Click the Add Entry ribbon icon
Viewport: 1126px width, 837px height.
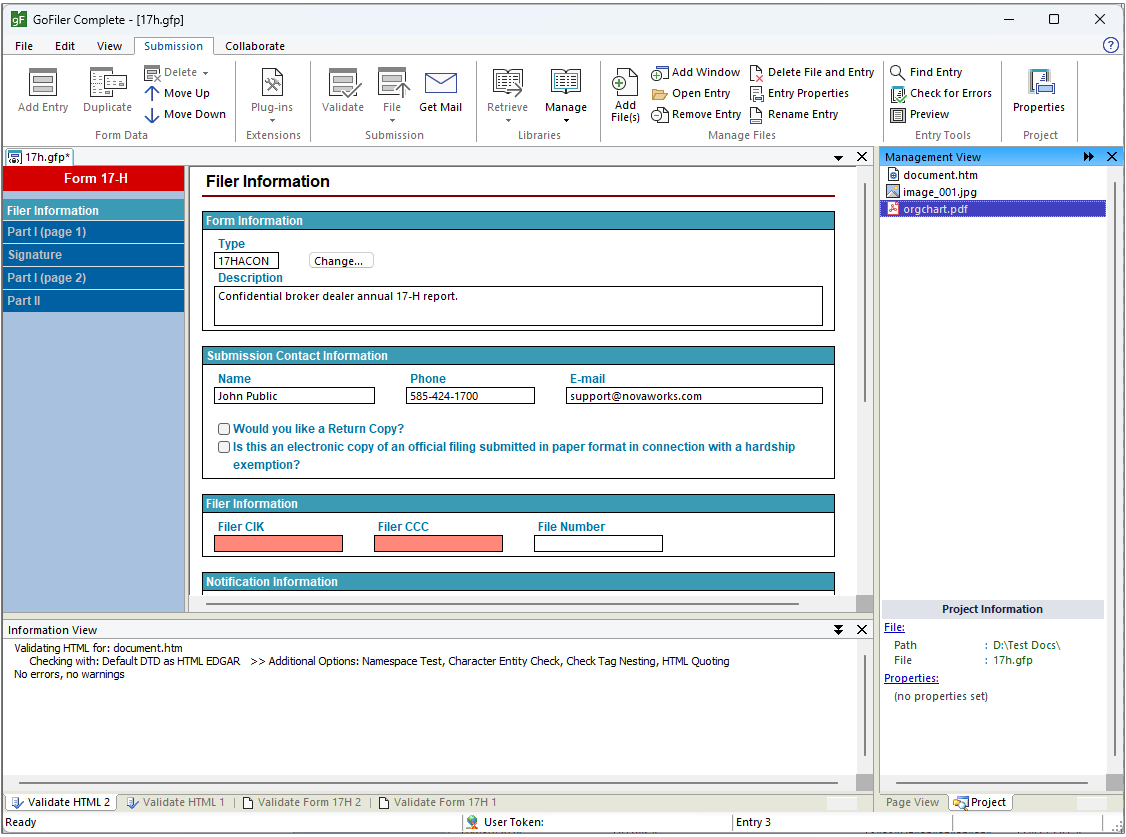[x=42, y=83]
